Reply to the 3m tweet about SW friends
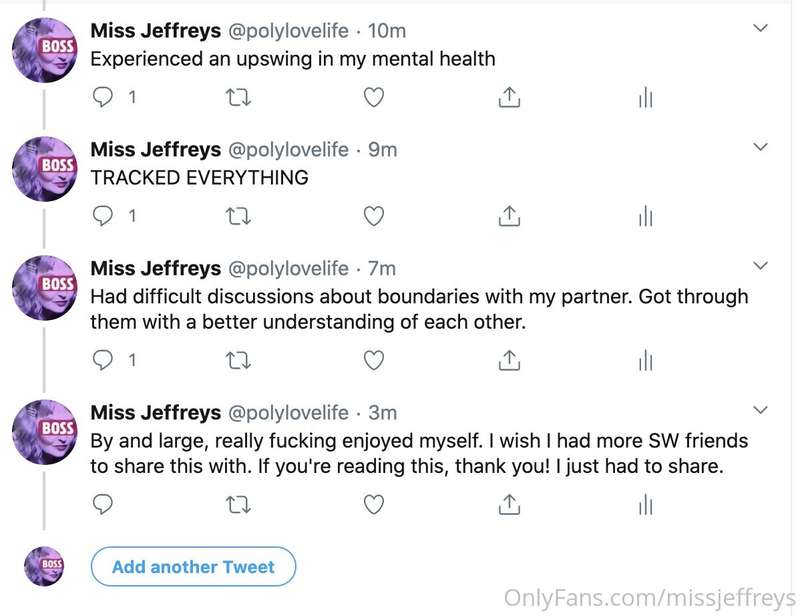The image size is (800, 616). pyautogui.click(x=103, y=504)
